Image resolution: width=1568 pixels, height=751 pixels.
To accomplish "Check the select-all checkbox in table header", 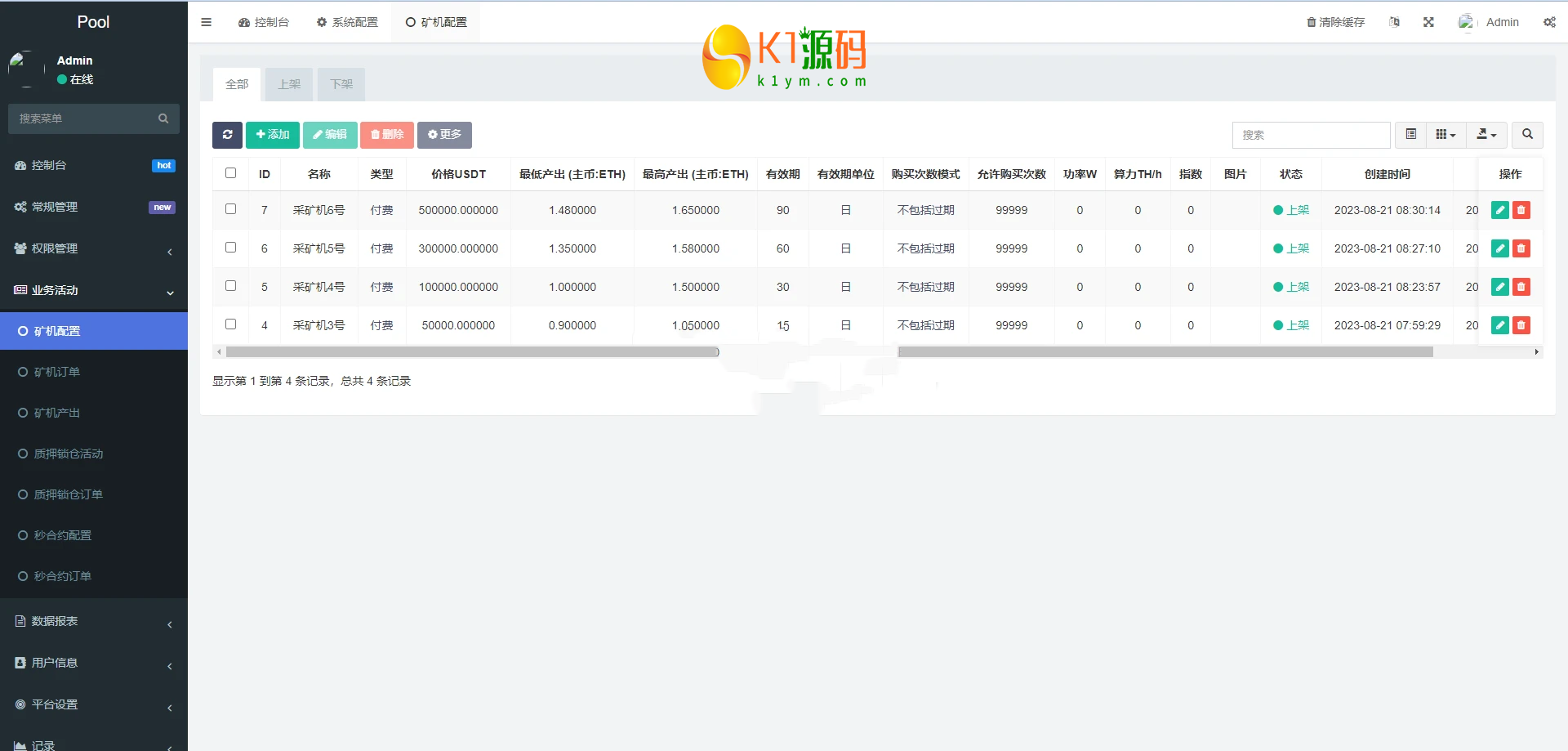I will click(x=231, y=173).
